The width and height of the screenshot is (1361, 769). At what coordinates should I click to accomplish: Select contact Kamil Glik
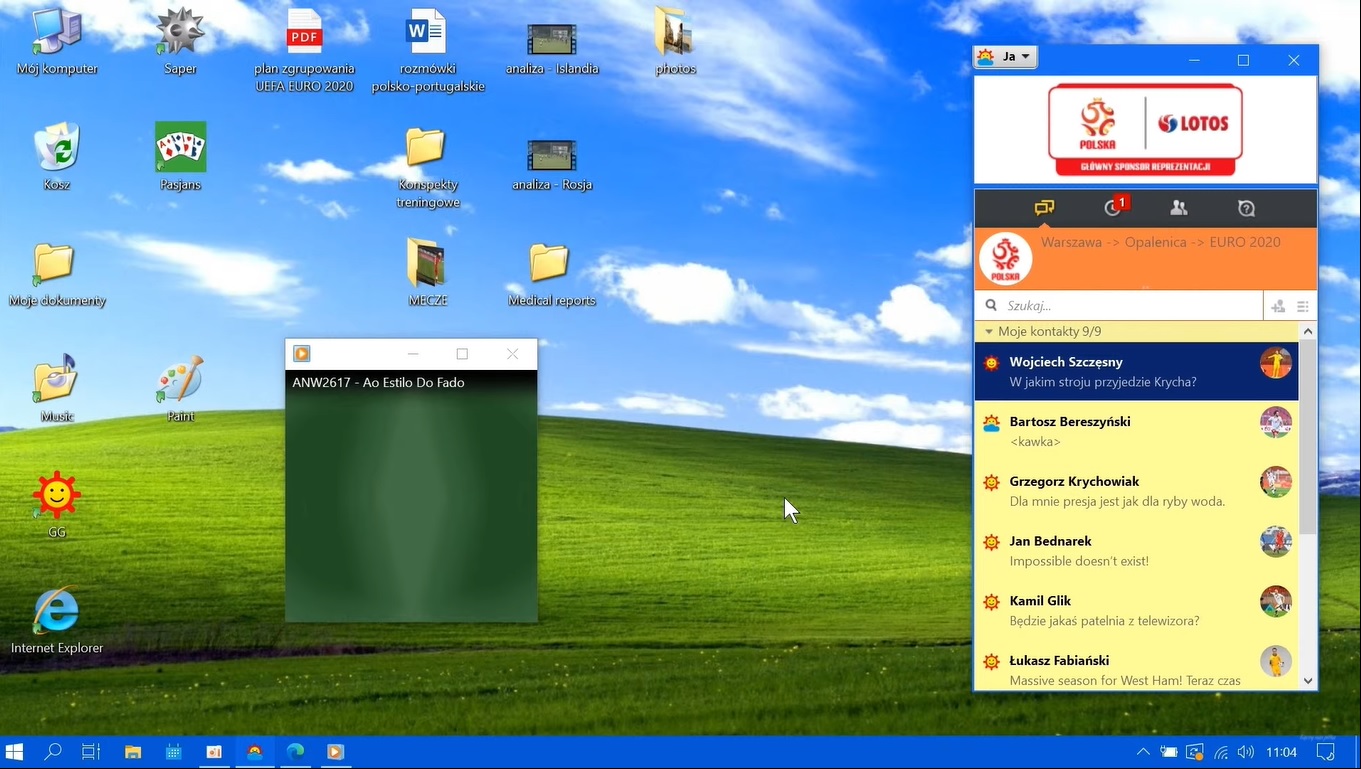[x=1136, y=610]
